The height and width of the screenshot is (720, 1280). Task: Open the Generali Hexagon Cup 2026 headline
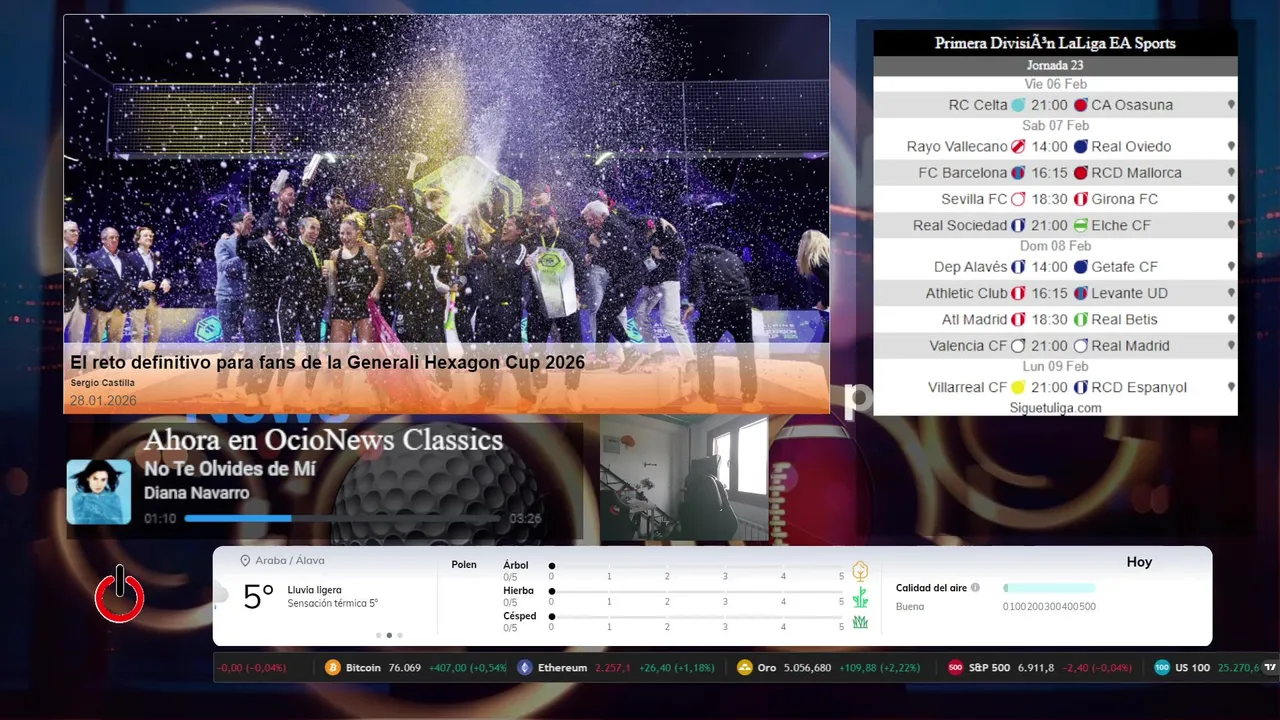click(327, 362)
